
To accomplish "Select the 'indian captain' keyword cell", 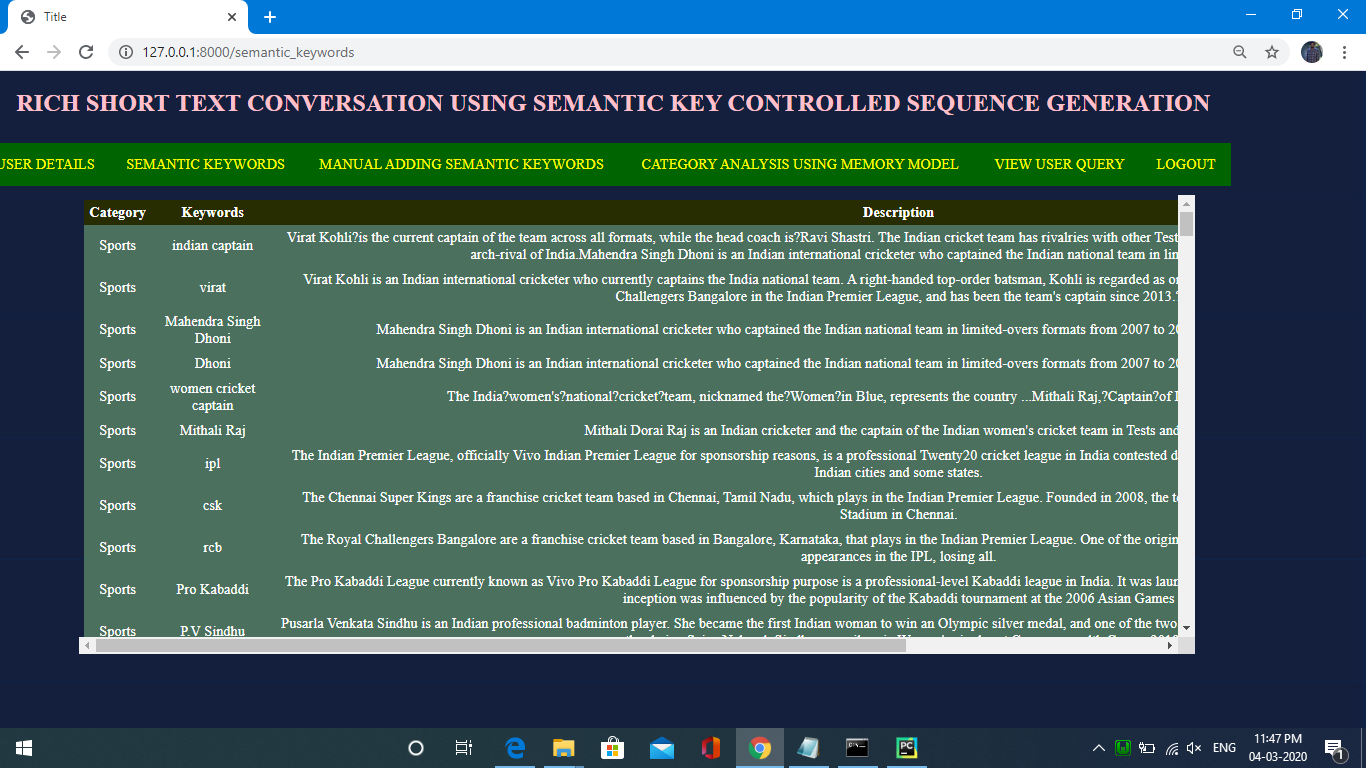I will 212,245.
